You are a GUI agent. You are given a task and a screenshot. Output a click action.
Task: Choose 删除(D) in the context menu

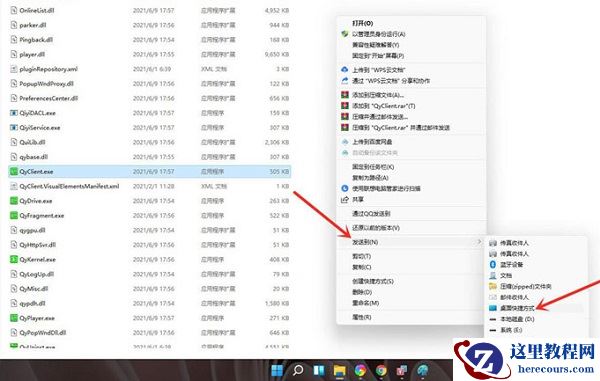pos(362,292)
